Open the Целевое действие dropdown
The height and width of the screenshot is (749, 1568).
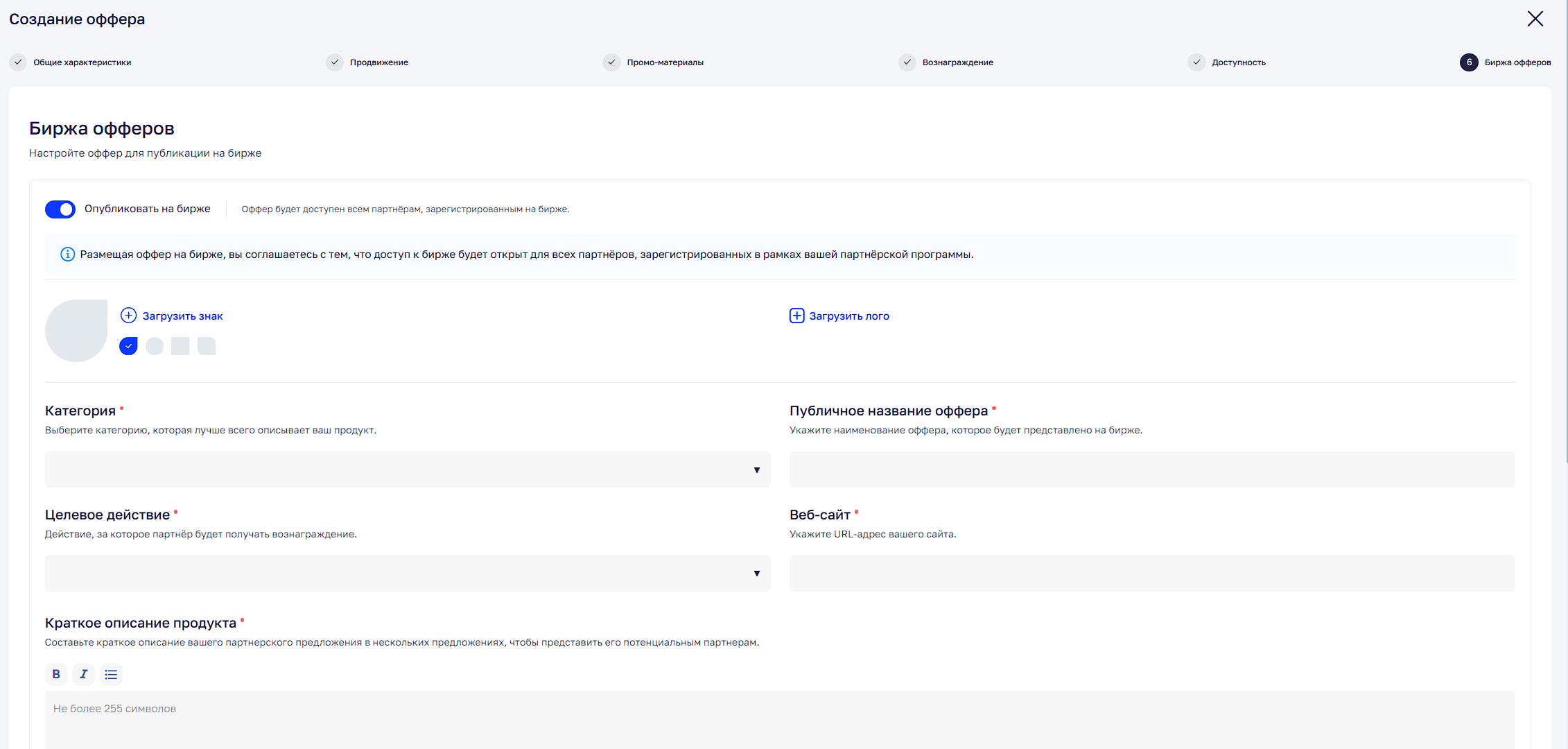click(x=408, y=573)
